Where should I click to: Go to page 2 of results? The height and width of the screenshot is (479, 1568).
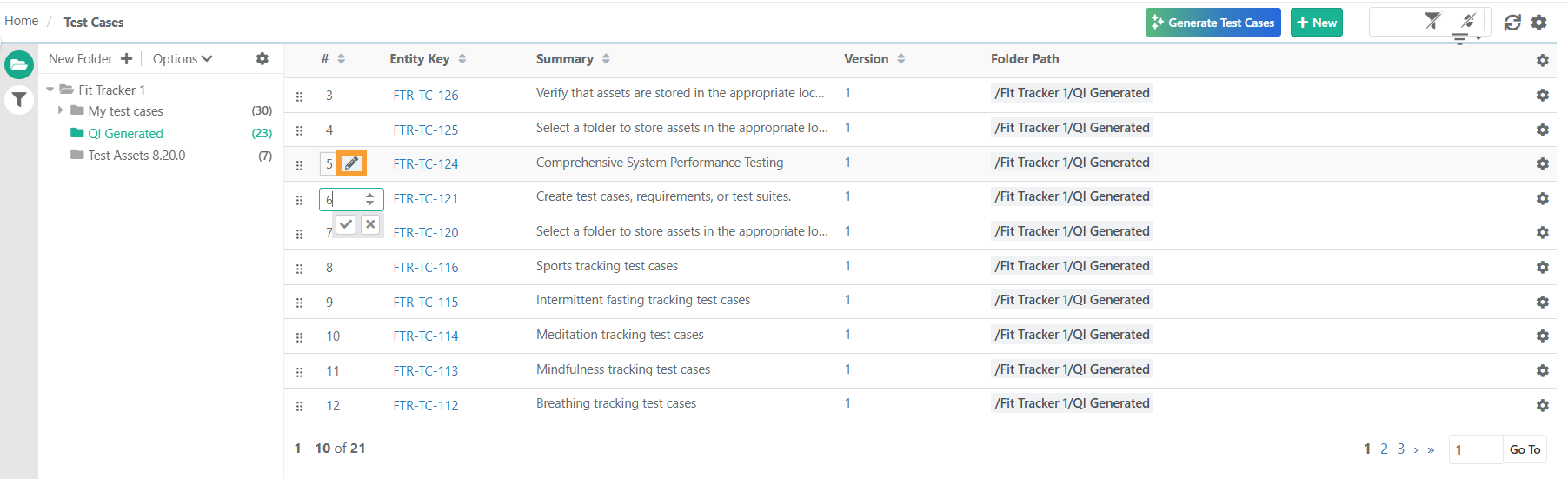click(1384, 449)
